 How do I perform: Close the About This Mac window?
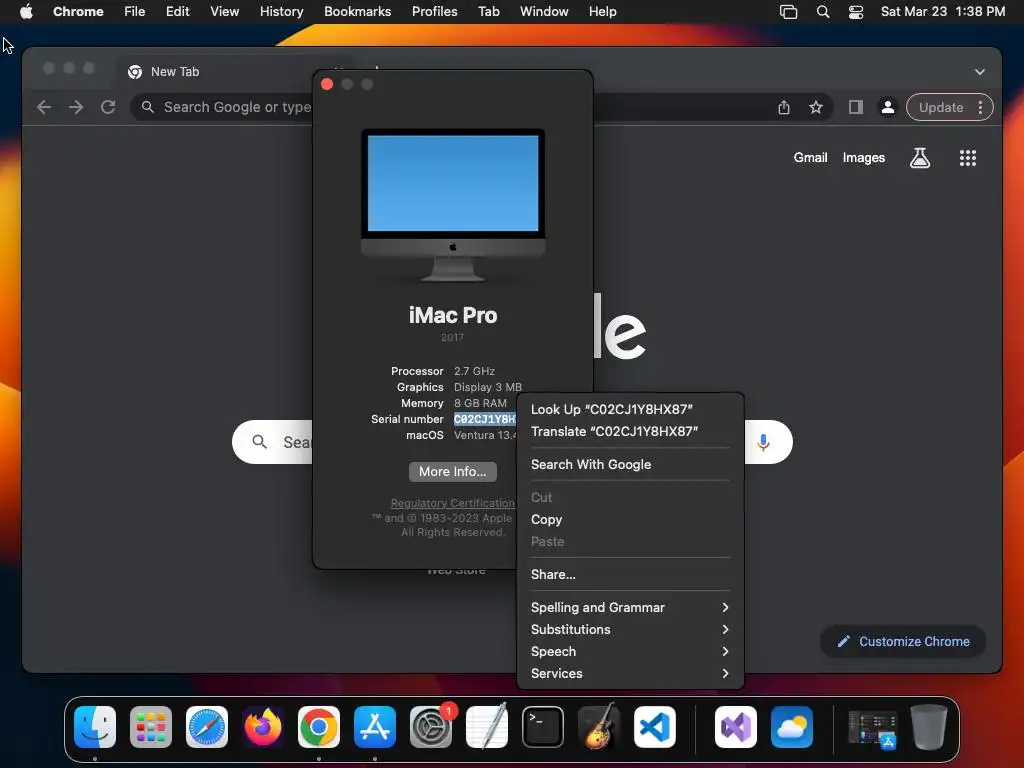(x=327, y=84)
